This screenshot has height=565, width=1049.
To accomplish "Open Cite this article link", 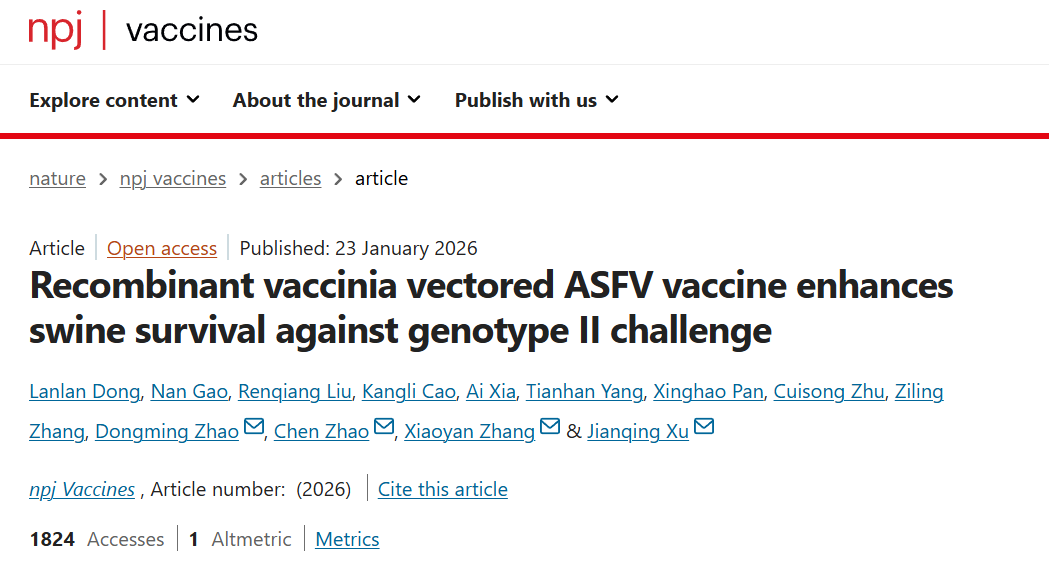I will point(443,489).
